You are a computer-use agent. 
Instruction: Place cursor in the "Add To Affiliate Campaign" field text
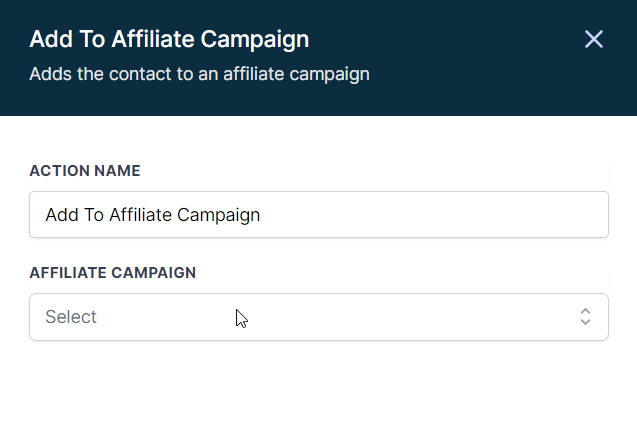point(153,215)
